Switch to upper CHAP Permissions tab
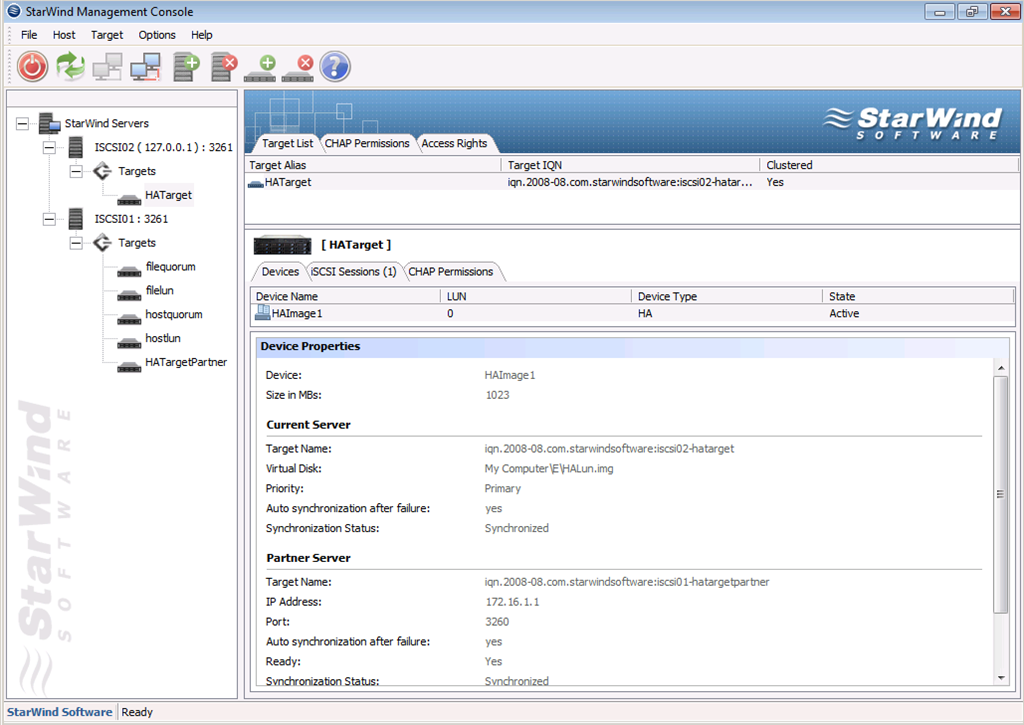This screenshot has width=1024, height=725. pyautogui.click(x=367, y=143)
